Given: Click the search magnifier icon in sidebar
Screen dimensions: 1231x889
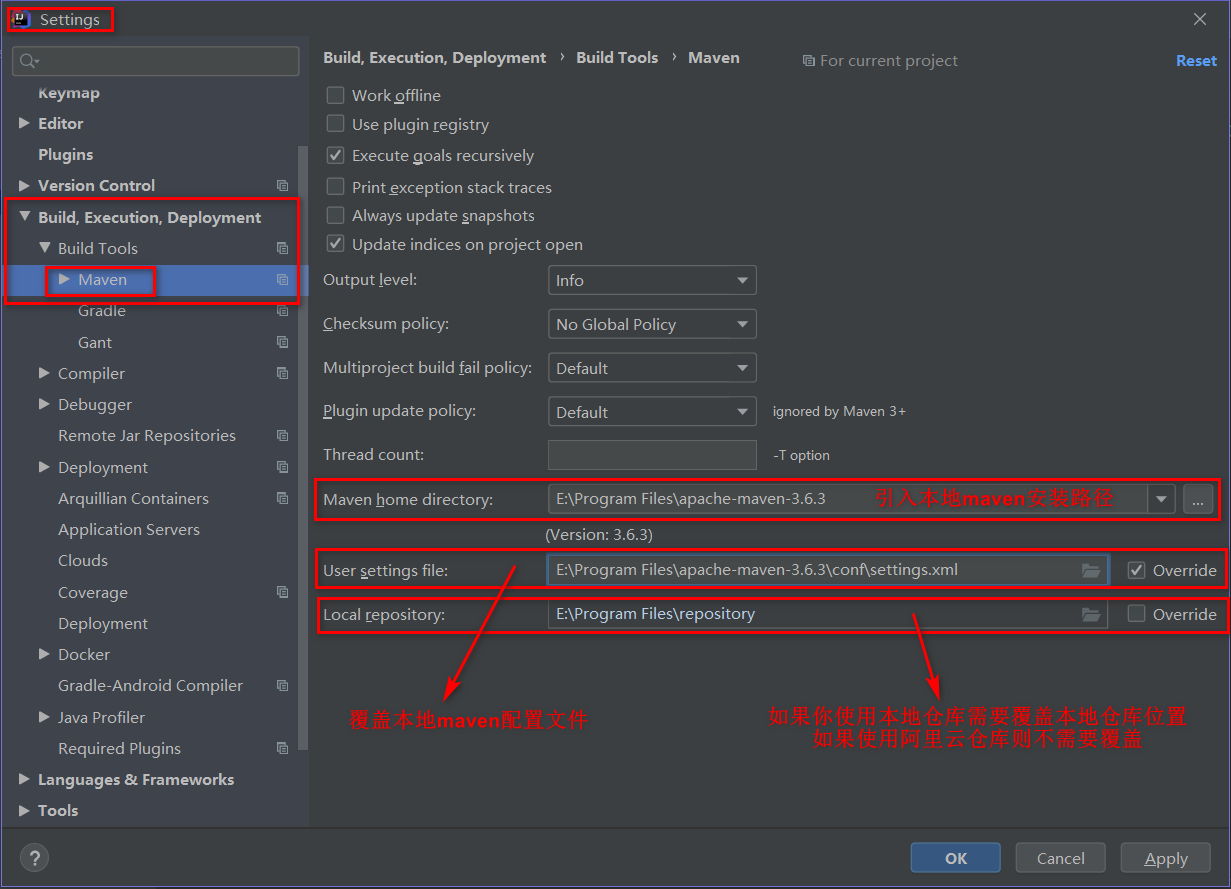Looking at the screenshot, I should tap(28, 61).
